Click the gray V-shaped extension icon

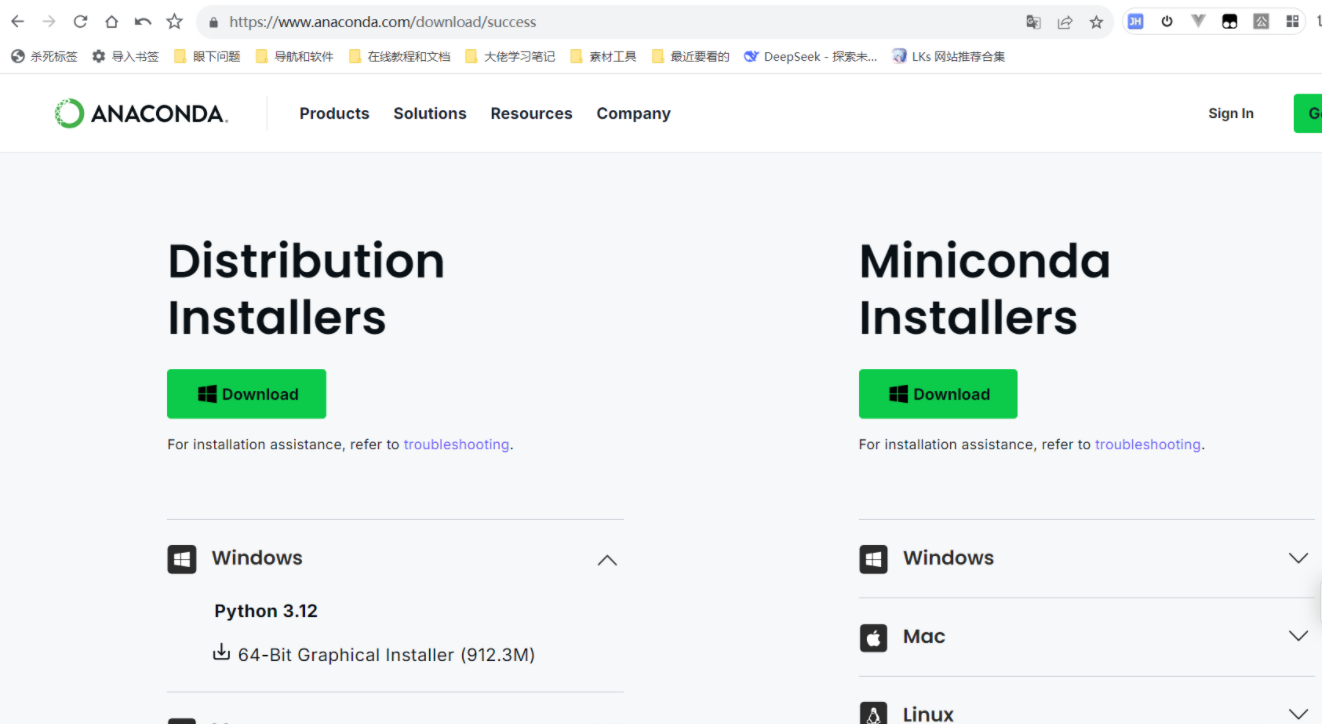click(x=1198, y=21)
